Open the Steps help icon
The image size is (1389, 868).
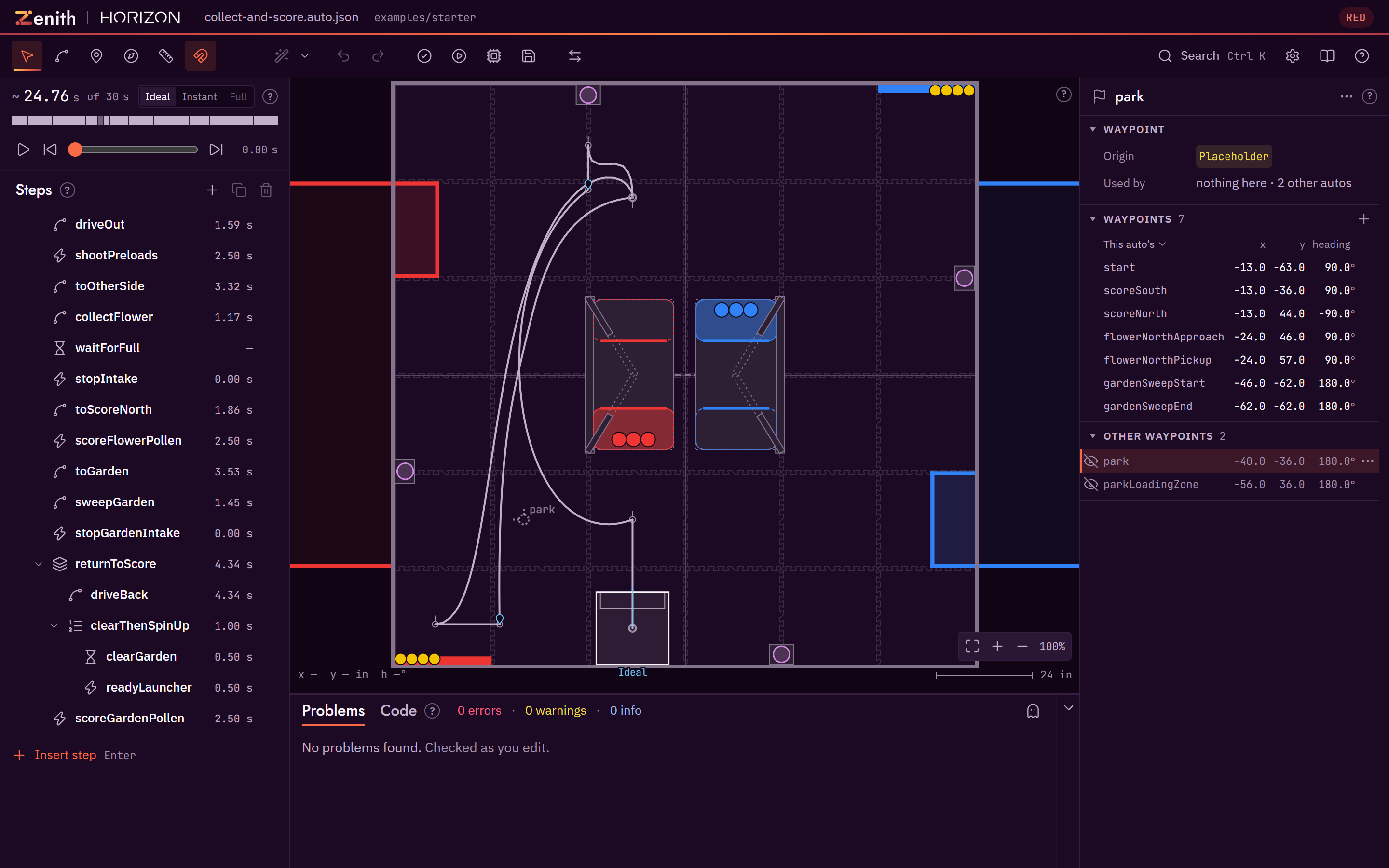click(67, 190)
